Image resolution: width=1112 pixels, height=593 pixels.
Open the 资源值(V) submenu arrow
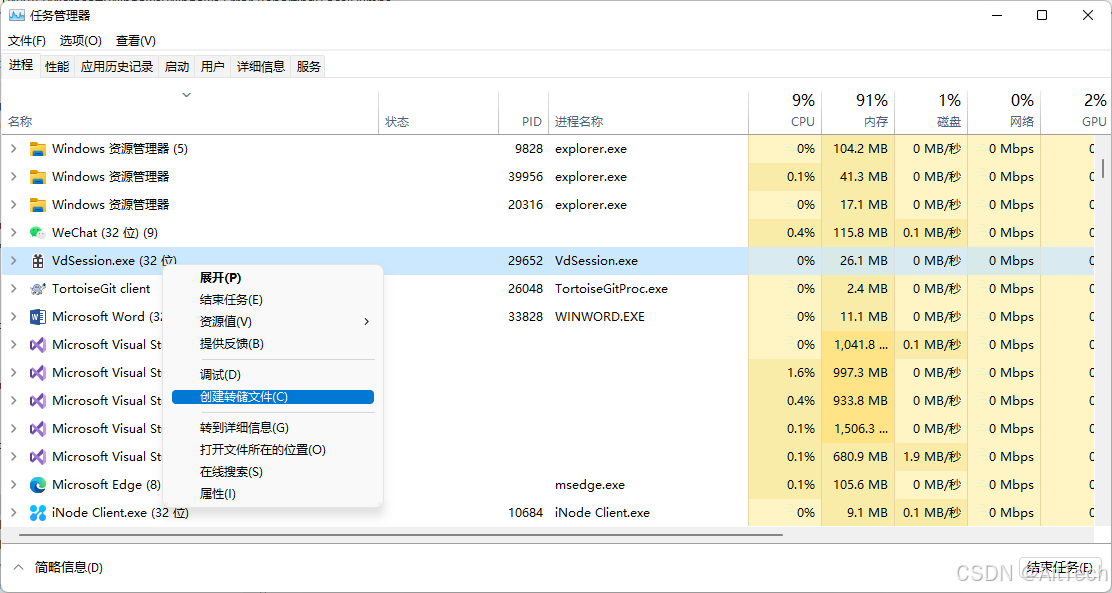[x=366, y=322]
